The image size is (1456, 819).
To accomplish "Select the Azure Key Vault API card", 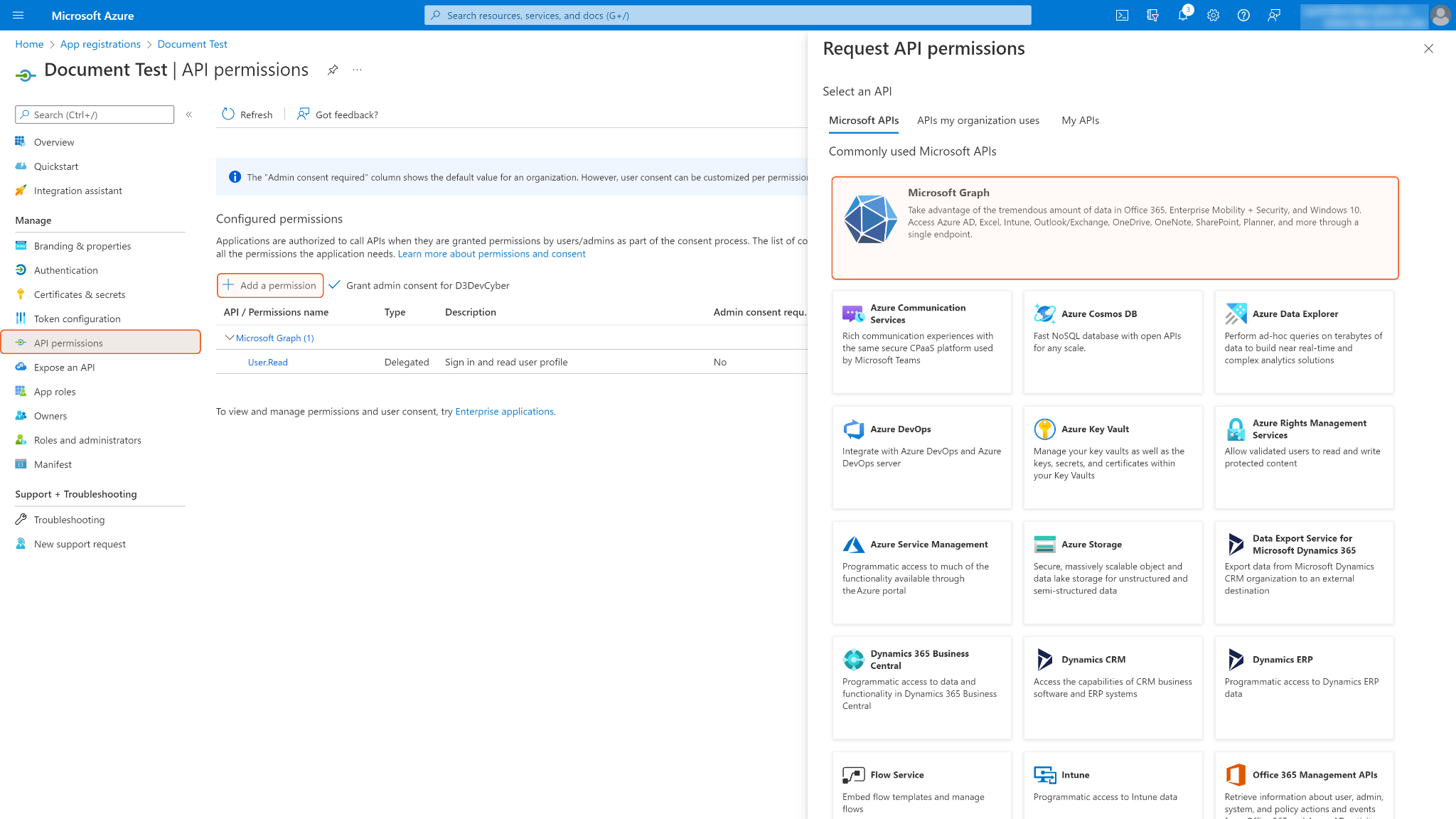I will pyautogui.click(x=1113, y=456).
